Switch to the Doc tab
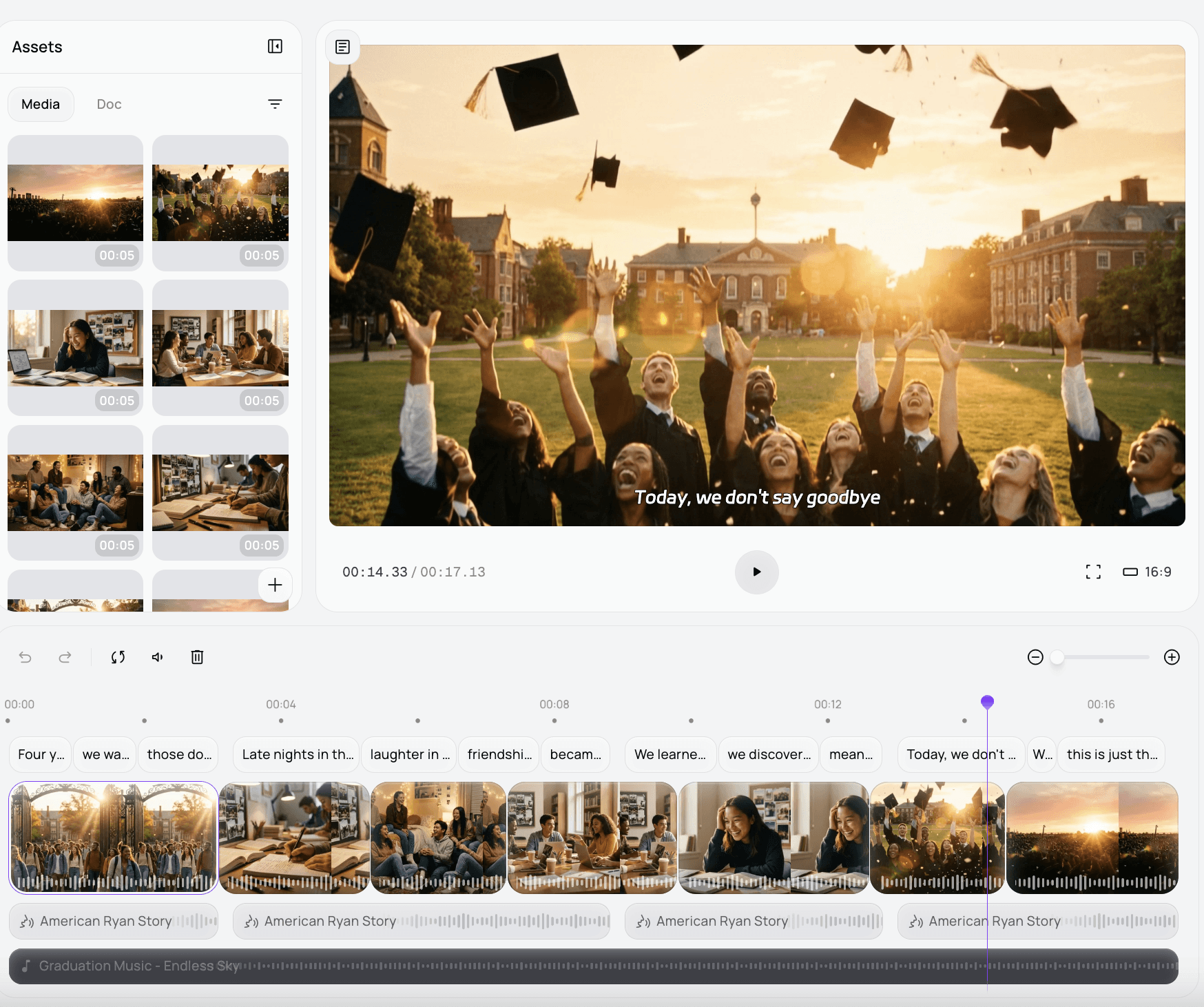The height and width of the screenshot is (1007, 1204). point(109,104)
